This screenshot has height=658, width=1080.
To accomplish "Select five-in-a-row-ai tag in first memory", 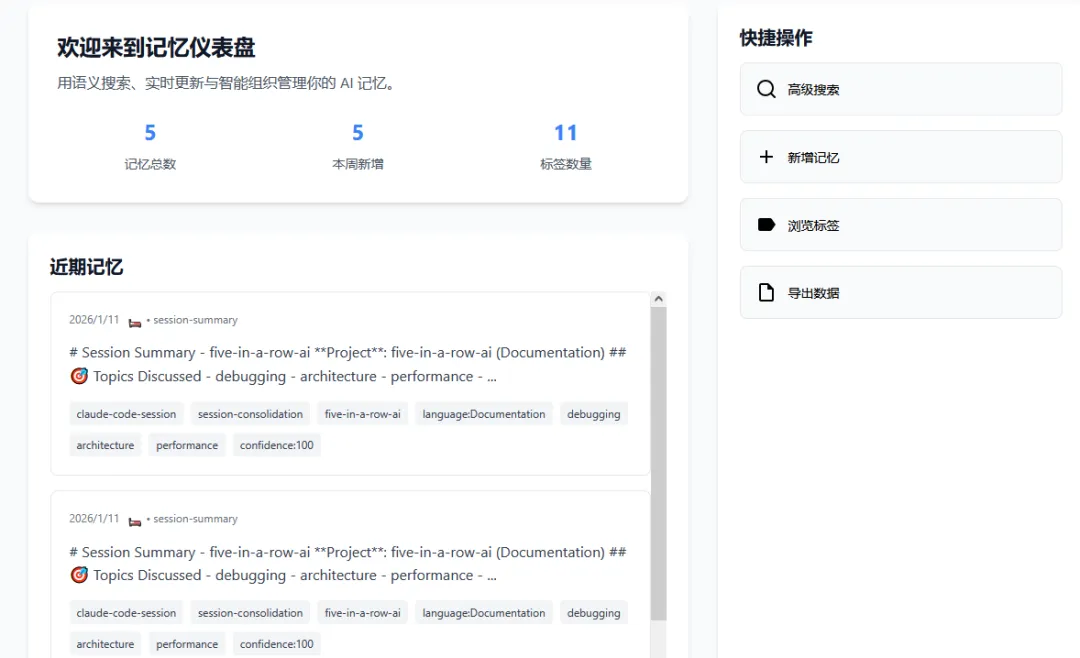I will pyautogui.click(x=362, y=414).
